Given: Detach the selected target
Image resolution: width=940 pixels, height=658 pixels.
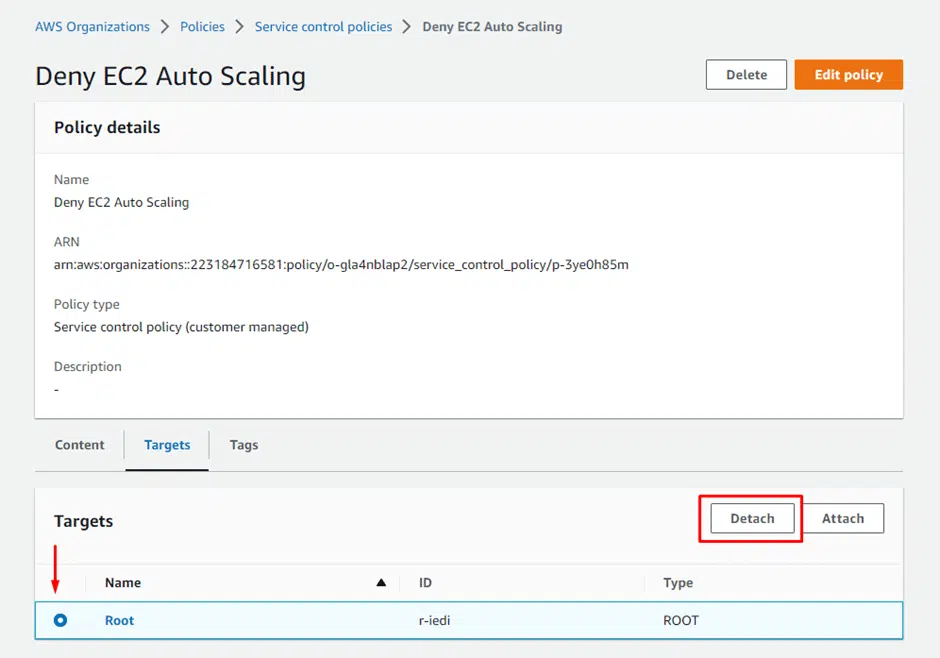Looking at the screenshot, I should click(x=752, y=518).
